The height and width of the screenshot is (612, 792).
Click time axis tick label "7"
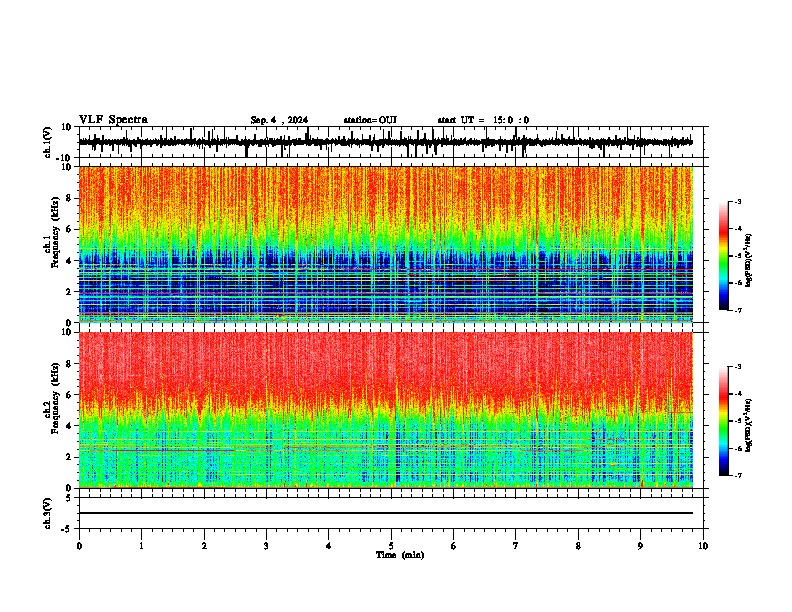tap(516, 546)
